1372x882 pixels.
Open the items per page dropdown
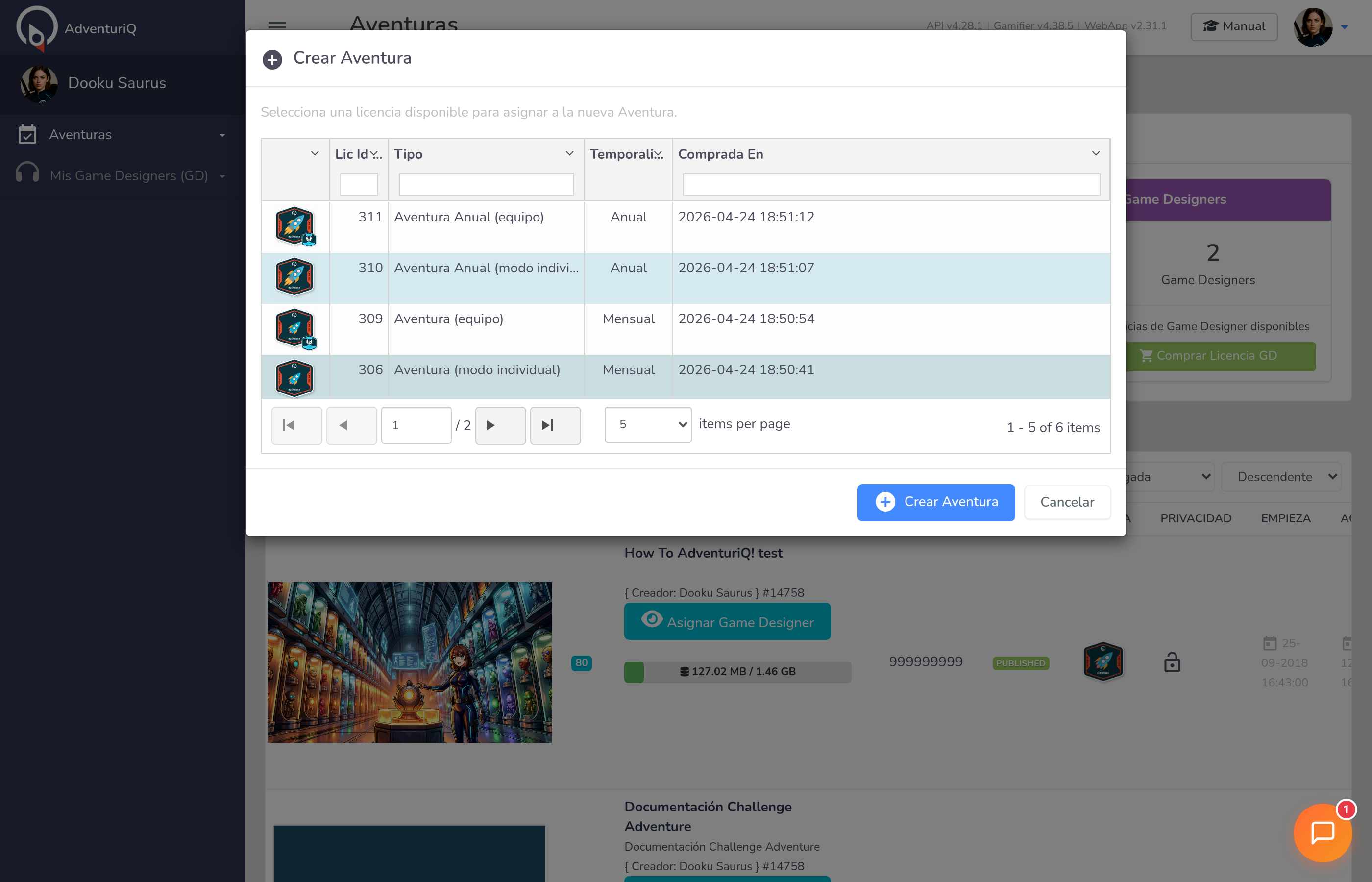648,424
